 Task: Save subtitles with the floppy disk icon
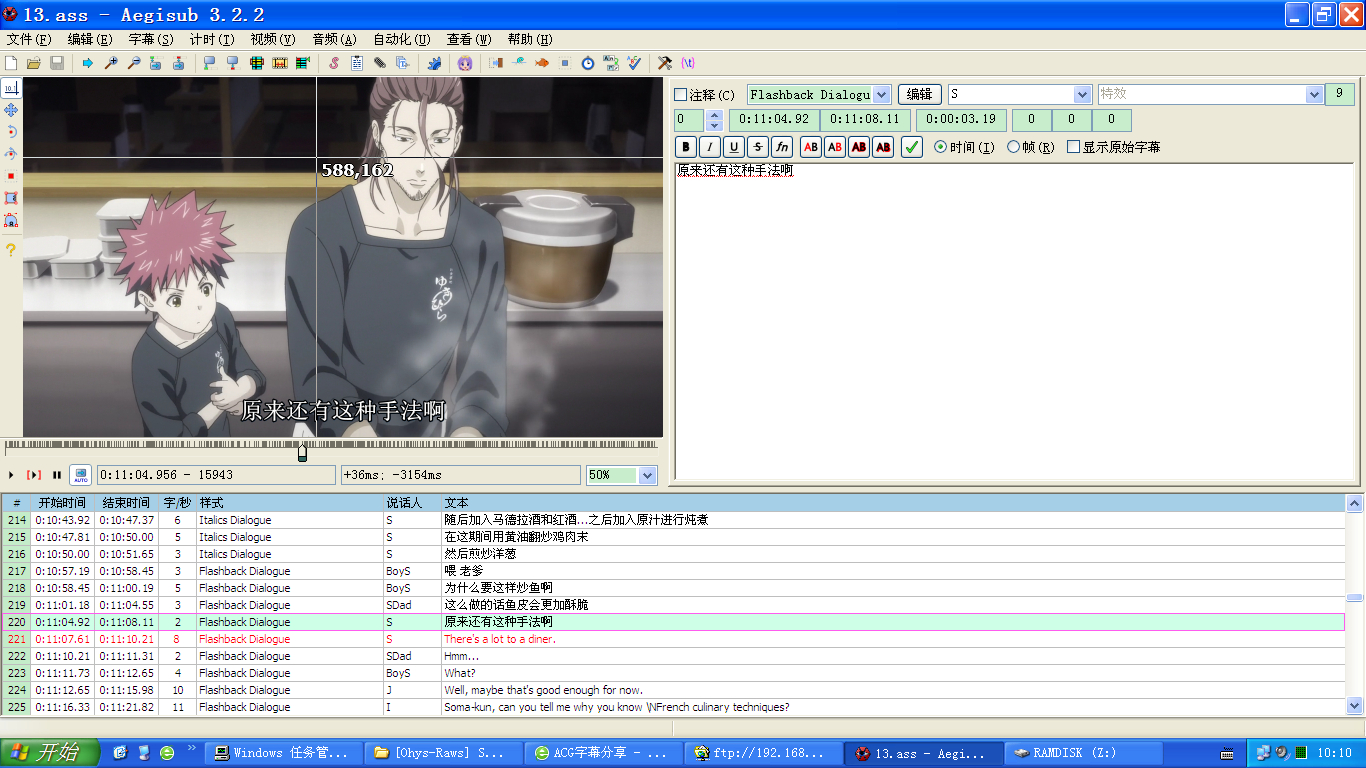tap(57, 63)
